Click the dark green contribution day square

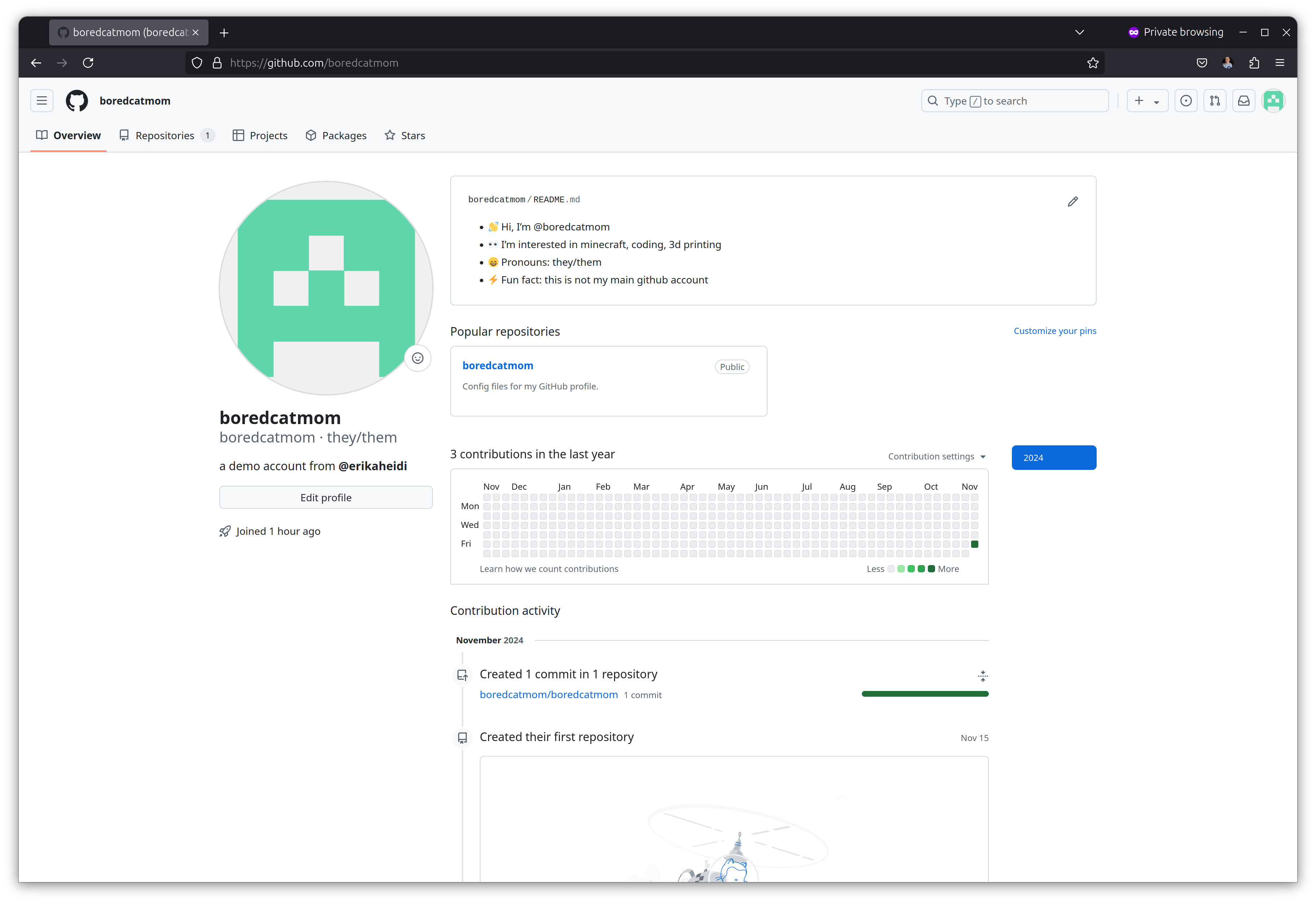point(974,544)
